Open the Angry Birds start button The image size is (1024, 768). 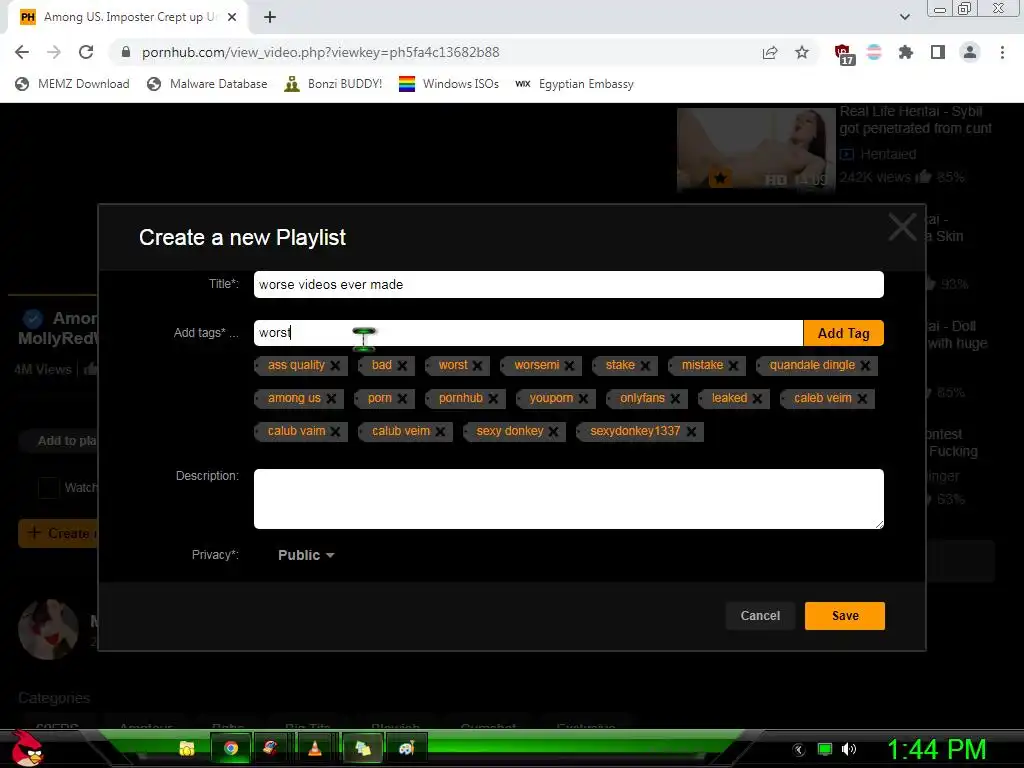[26, 748]
